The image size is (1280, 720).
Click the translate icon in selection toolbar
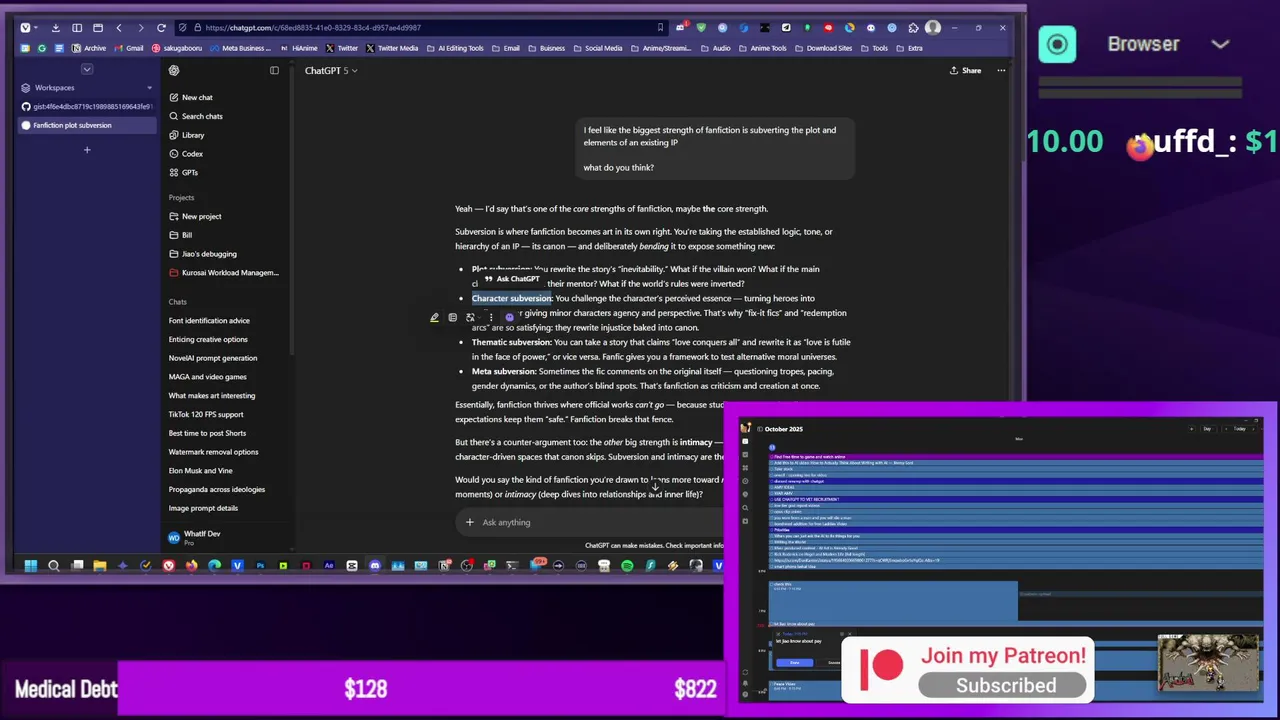pyautogui.click(x=471, y=318)
